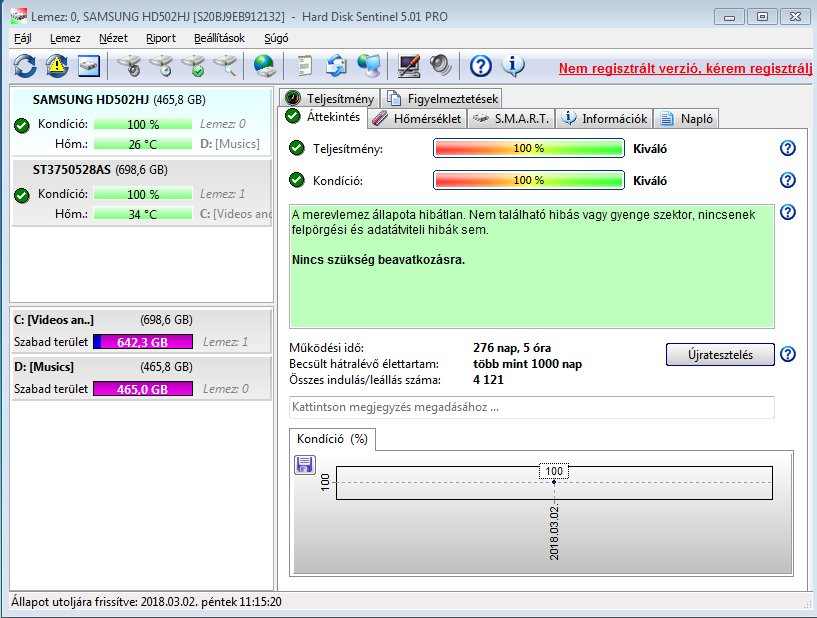
Task: Click the send report arrows icon
Action: point(337,66)
